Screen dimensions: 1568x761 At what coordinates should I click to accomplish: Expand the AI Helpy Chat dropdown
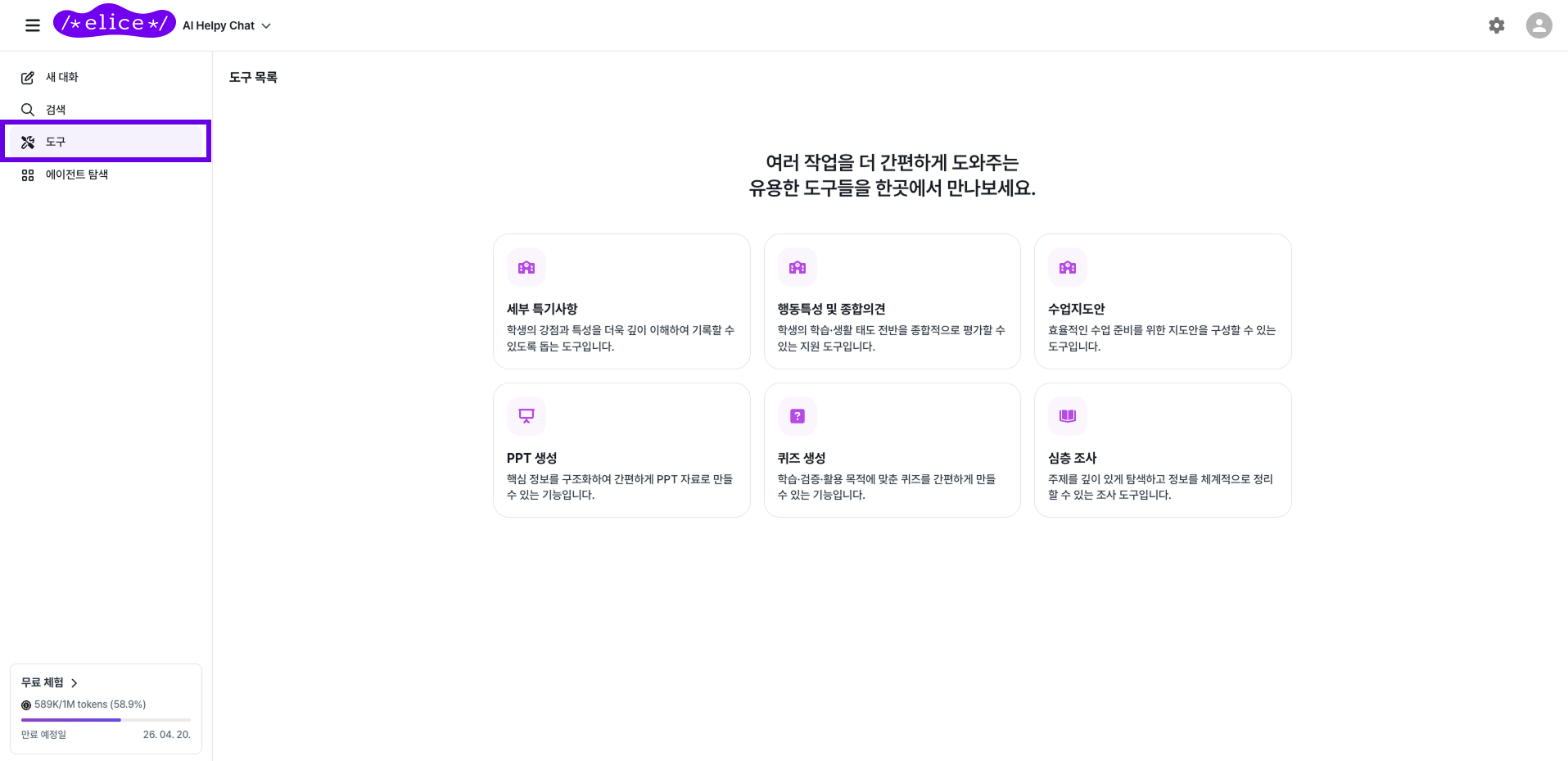pyautogui.click(x=265, y=25)
